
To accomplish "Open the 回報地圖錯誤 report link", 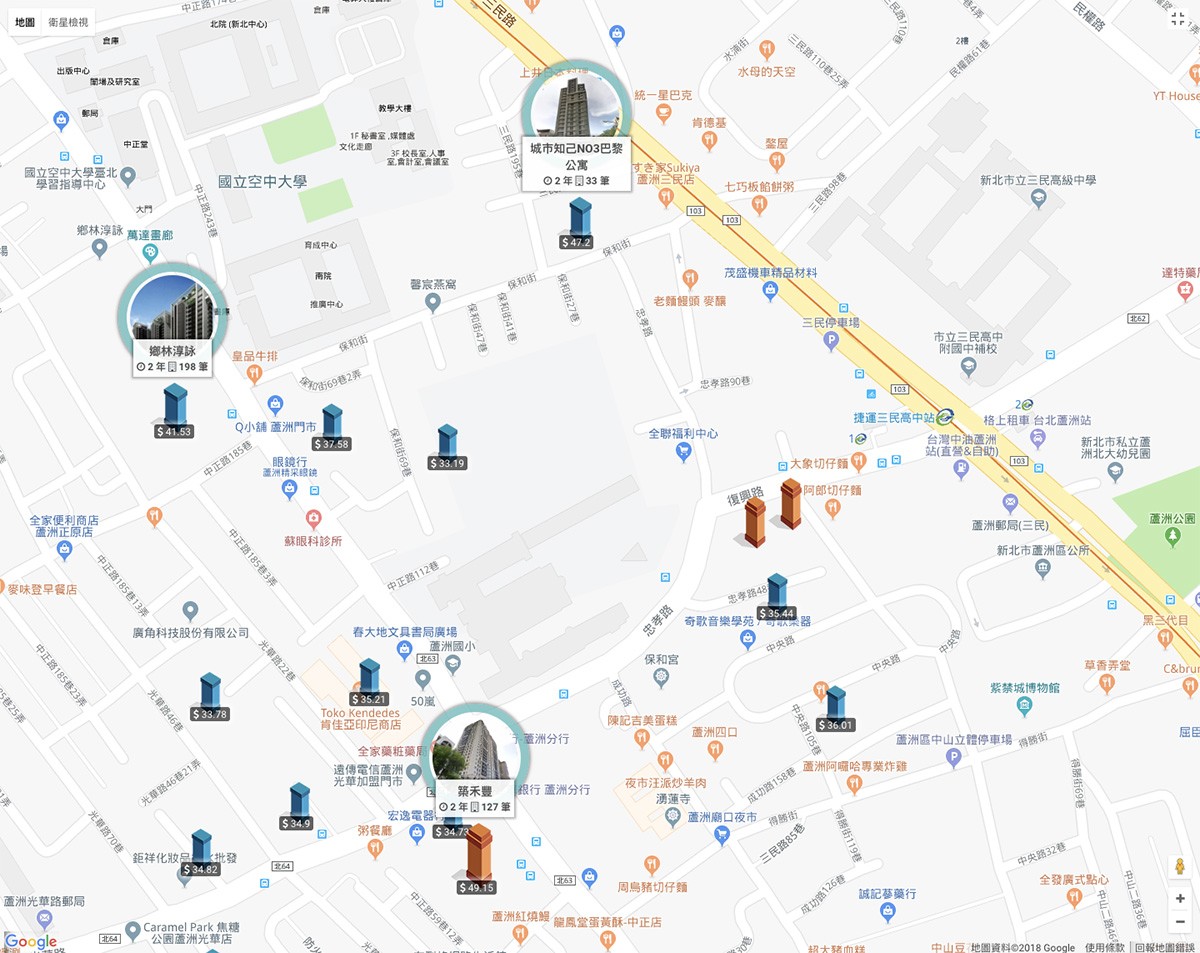I will click(x=1164, y=947).
